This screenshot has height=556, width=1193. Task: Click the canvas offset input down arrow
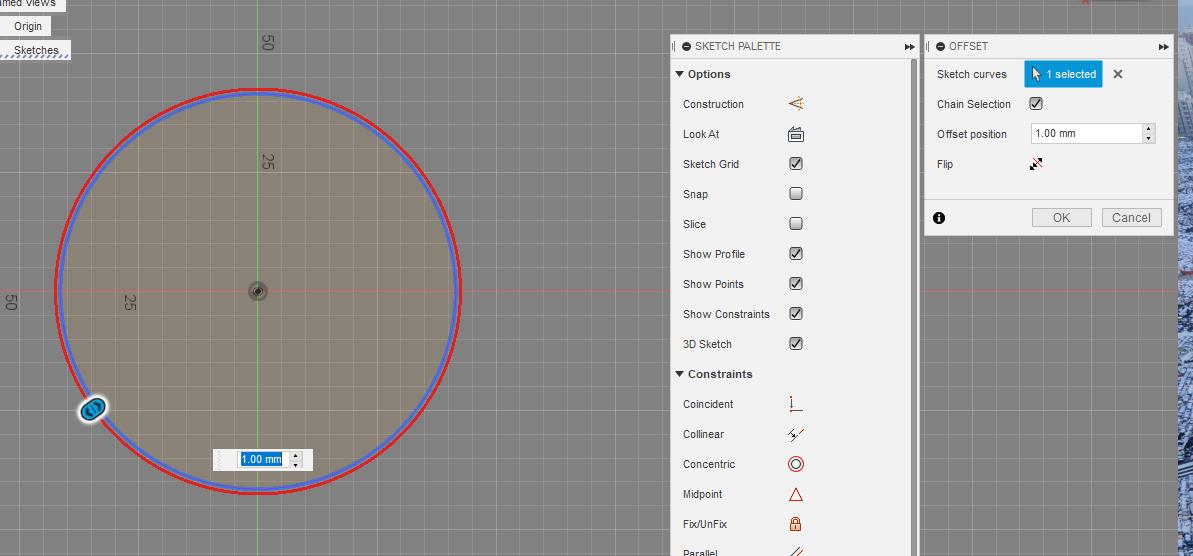(296, 464)
